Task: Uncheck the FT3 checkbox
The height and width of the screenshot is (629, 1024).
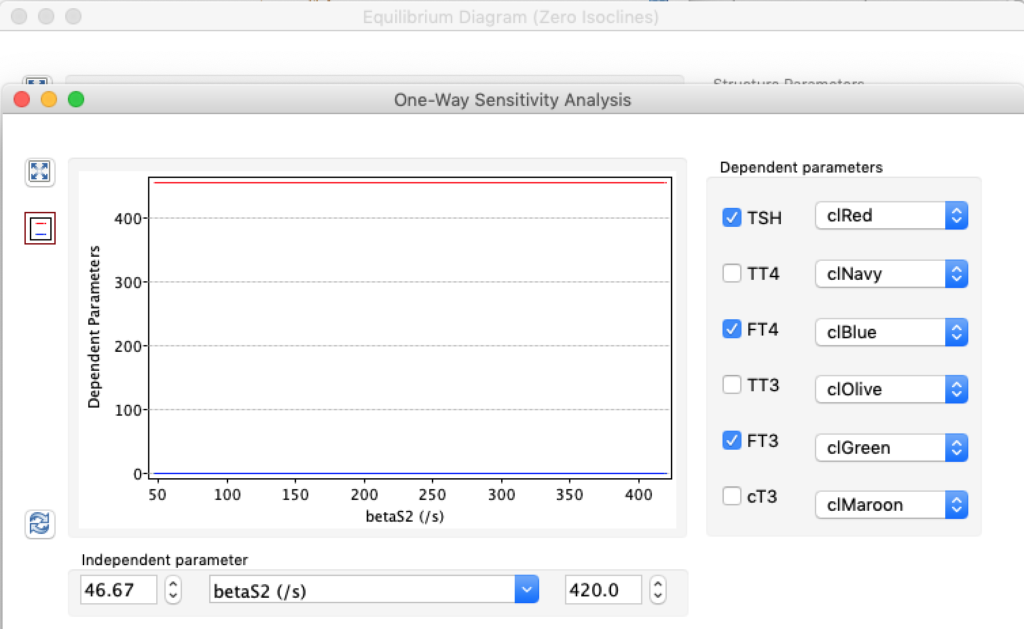Action: coord(731,440)
